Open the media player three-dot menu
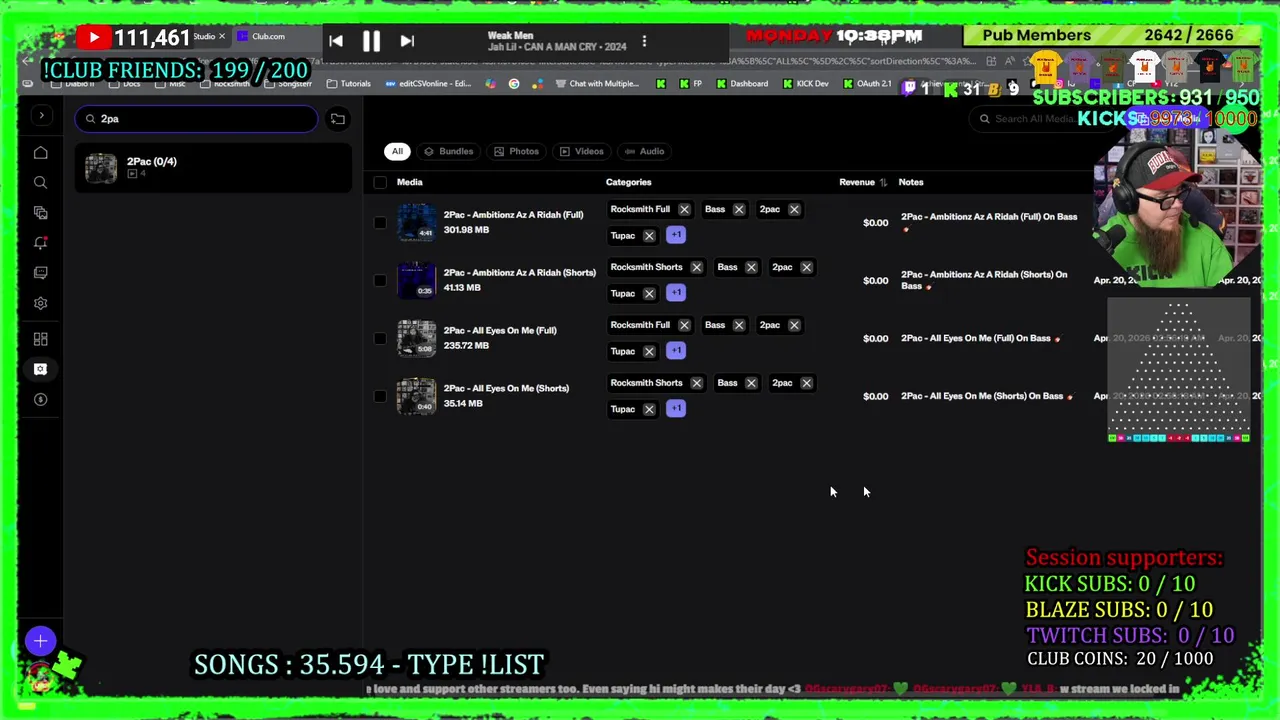Screen dimensions: 1280x720 (644, 41)
